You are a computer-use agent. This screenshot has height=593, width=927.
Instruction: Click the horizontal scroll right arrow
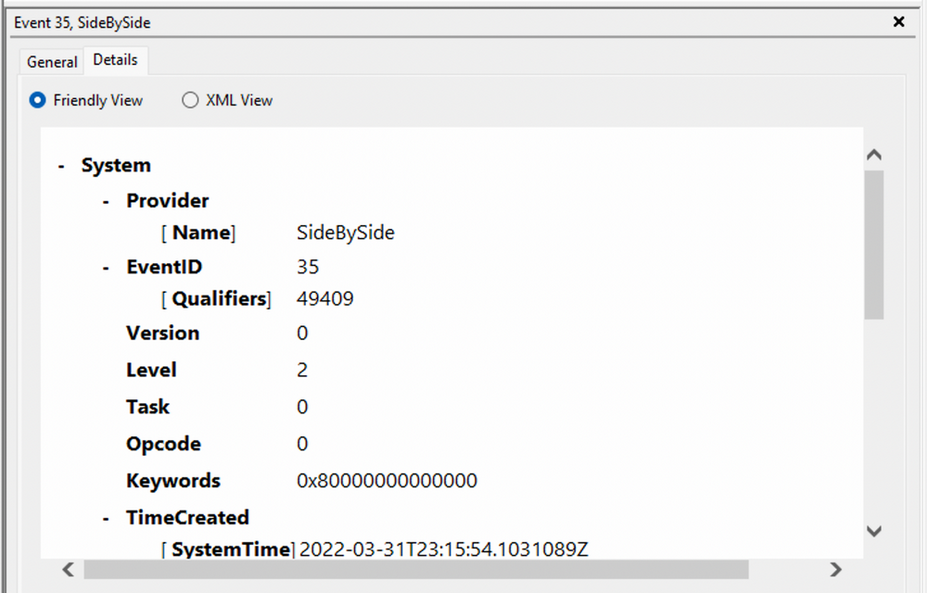point(836,569)
